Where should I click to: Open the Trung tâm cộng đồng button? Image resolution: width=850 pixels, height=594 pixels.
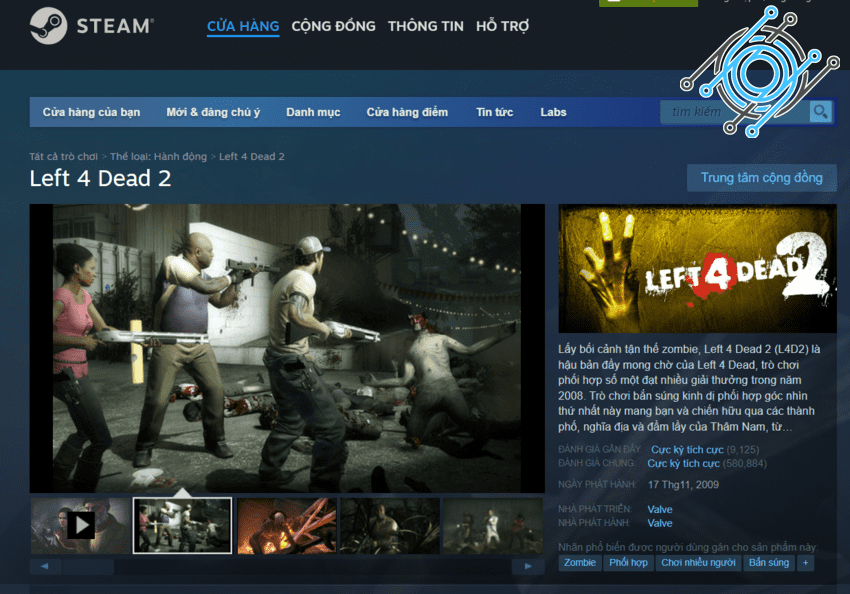pos(762,178)
